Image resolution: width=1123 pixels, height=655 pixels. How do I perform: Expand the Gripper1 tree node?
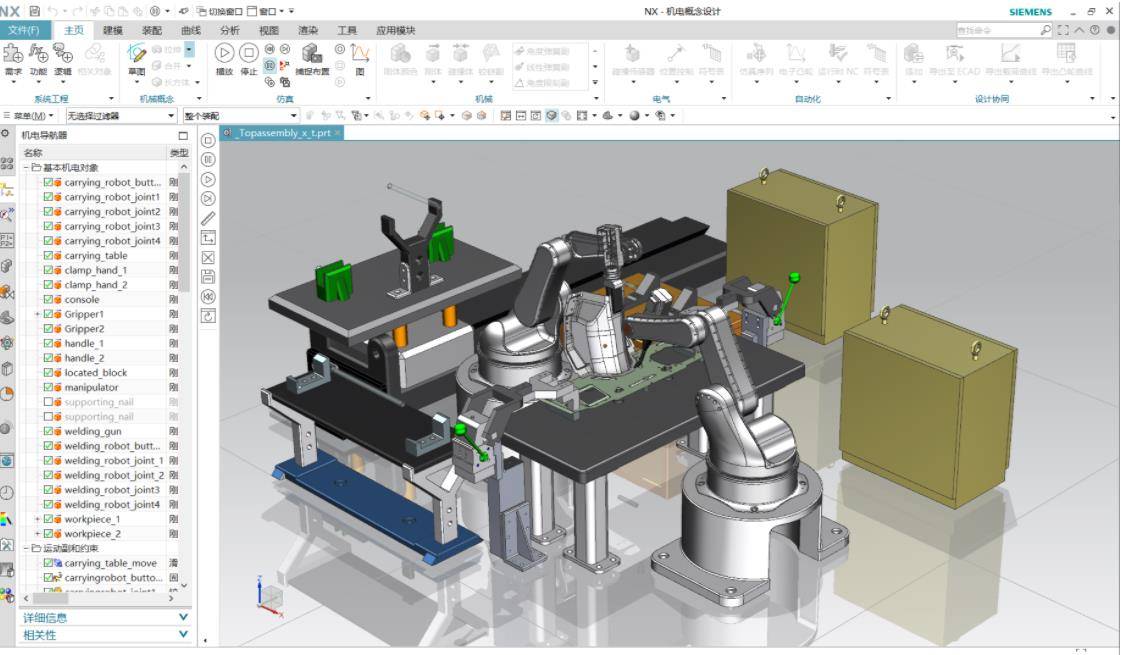[x=37, y=315]
